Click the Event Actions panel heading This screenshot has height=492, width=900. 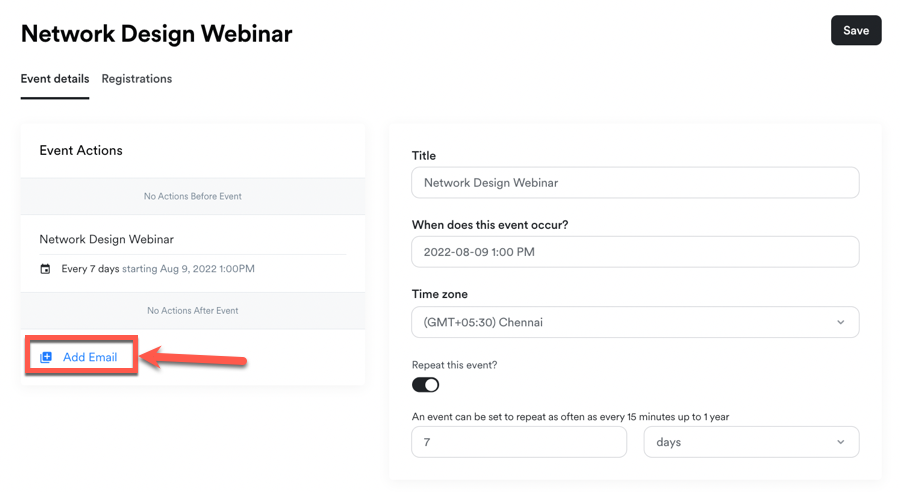point(81,151)
